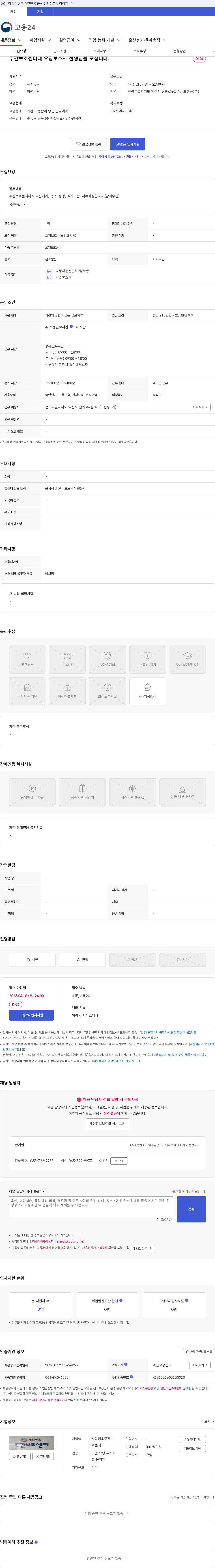Open 더보기 in the 기업정보 section
Viewport: 215px width, 1568px height.
[x=208, y=1421]
